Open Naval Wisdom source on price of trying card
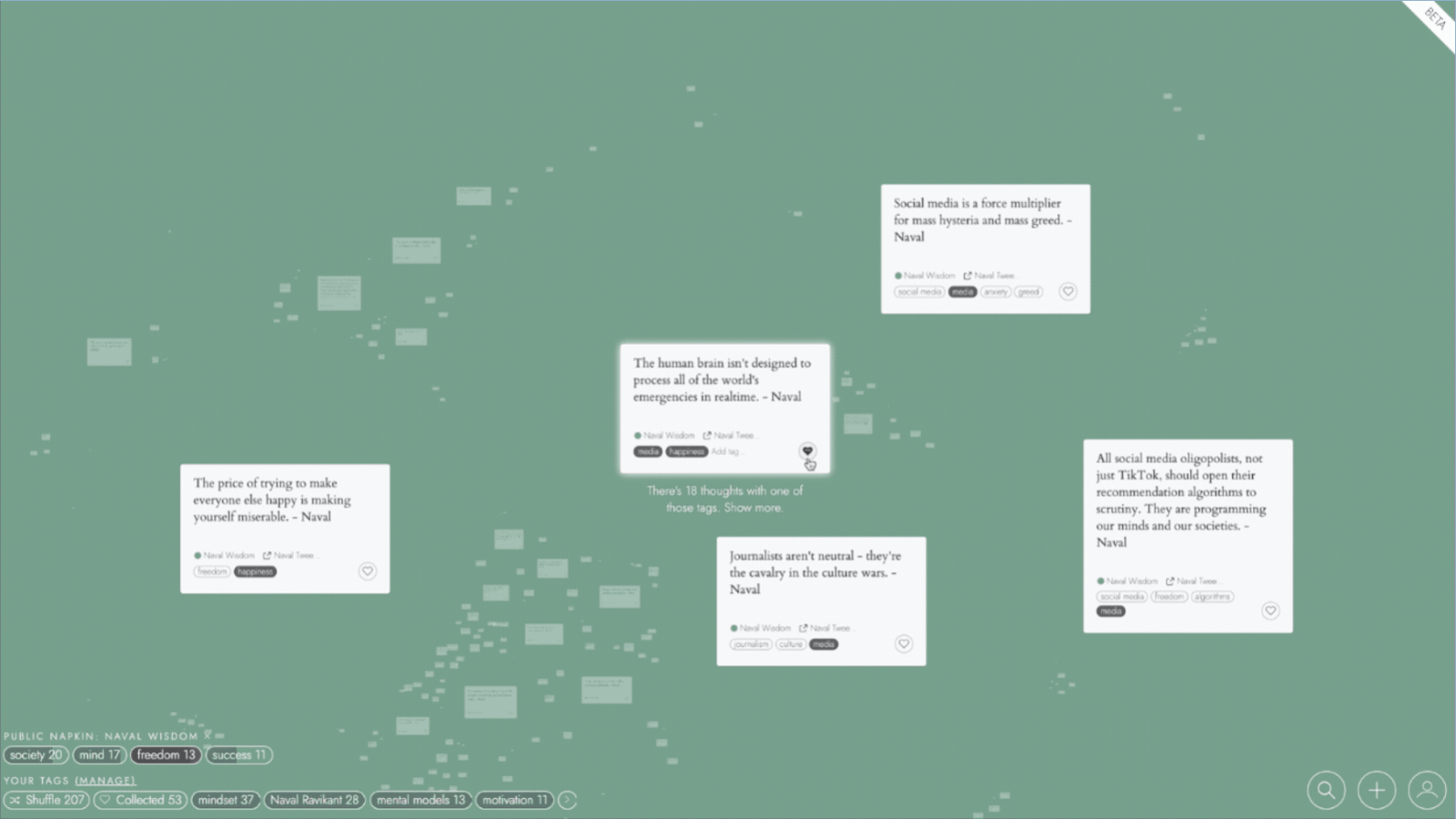This screenshot has width=1456, height=819. (224, 555)
